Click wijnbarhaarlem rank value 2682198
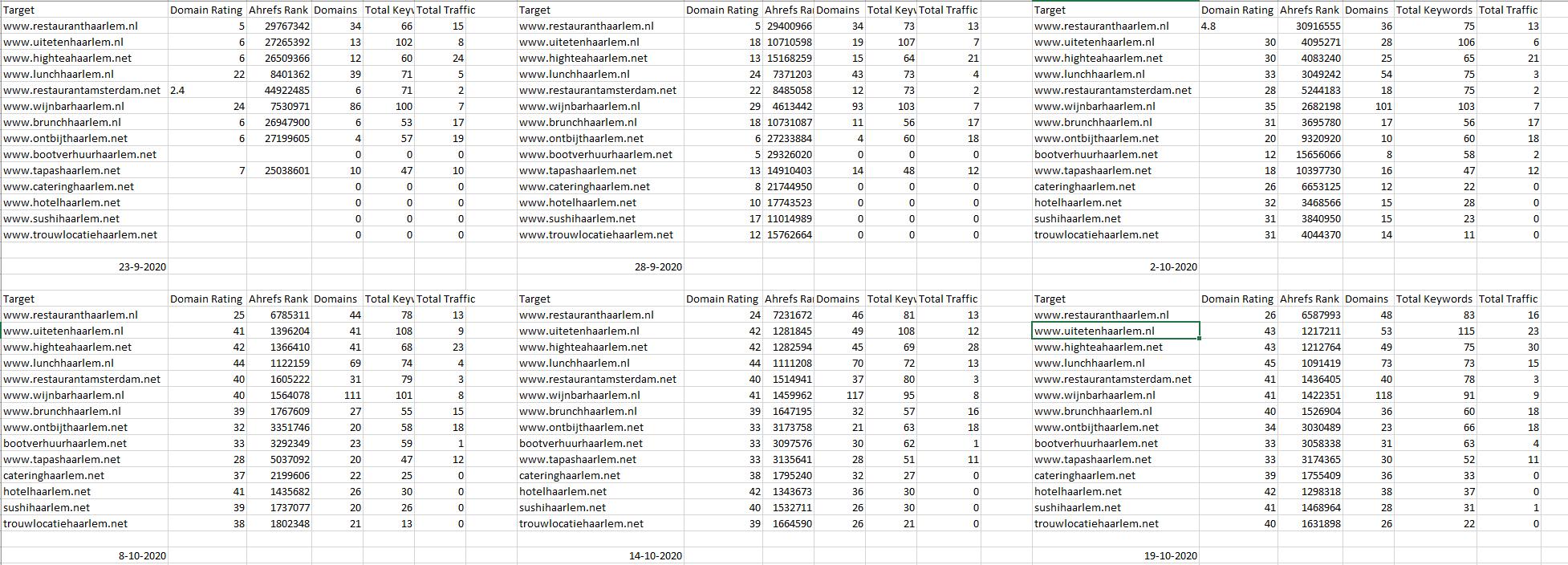This screenshot has width=1568, height=565. (x=1310, y=106)
